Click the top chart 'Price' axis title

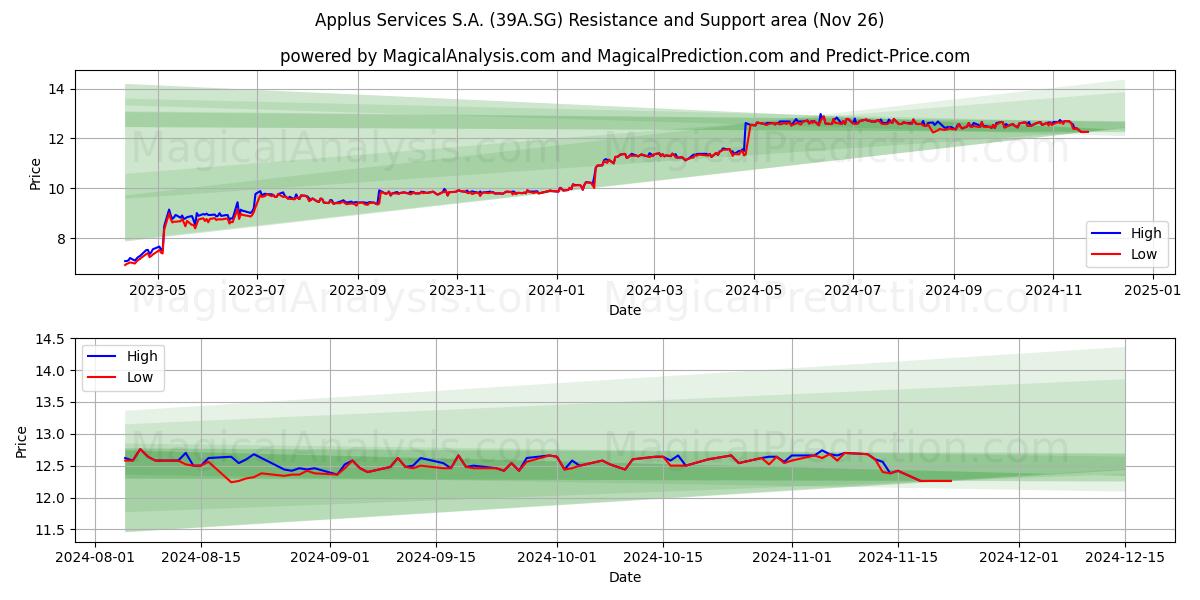coord(36,173)
